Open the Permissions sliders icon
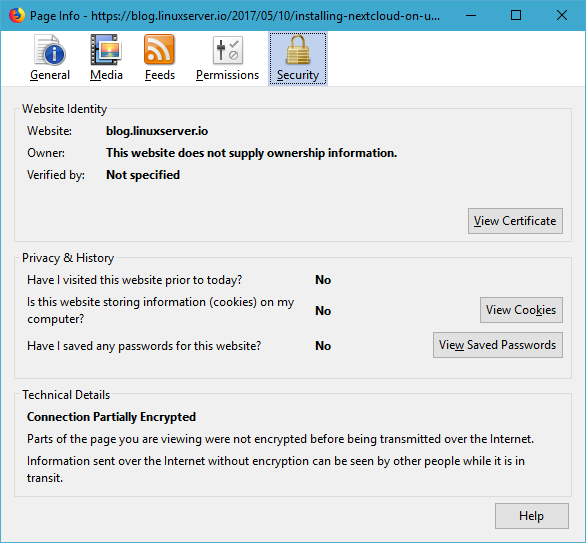 point(228,50)
